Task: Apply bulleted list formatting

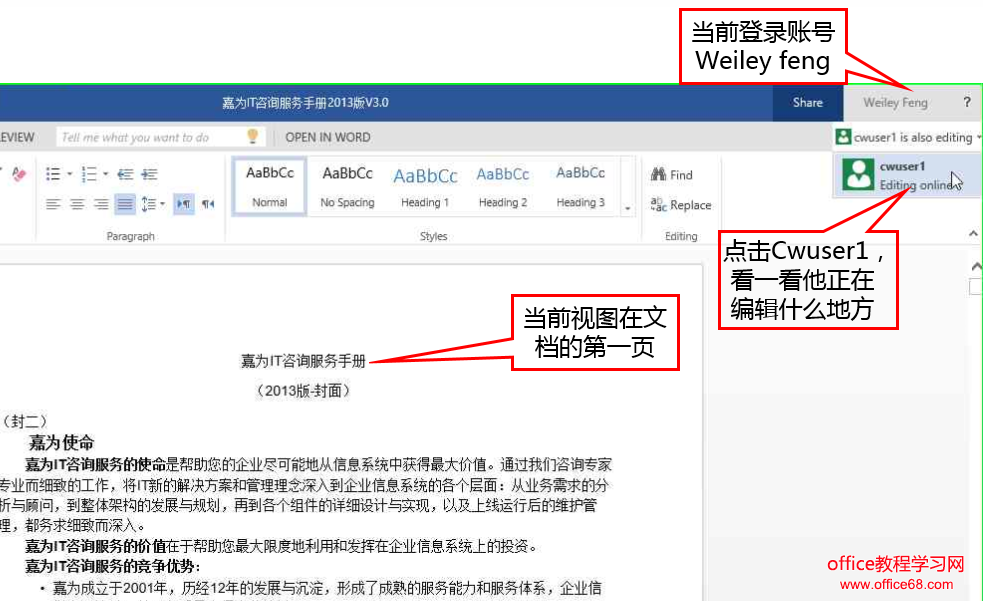Action: tap(53, 174)
